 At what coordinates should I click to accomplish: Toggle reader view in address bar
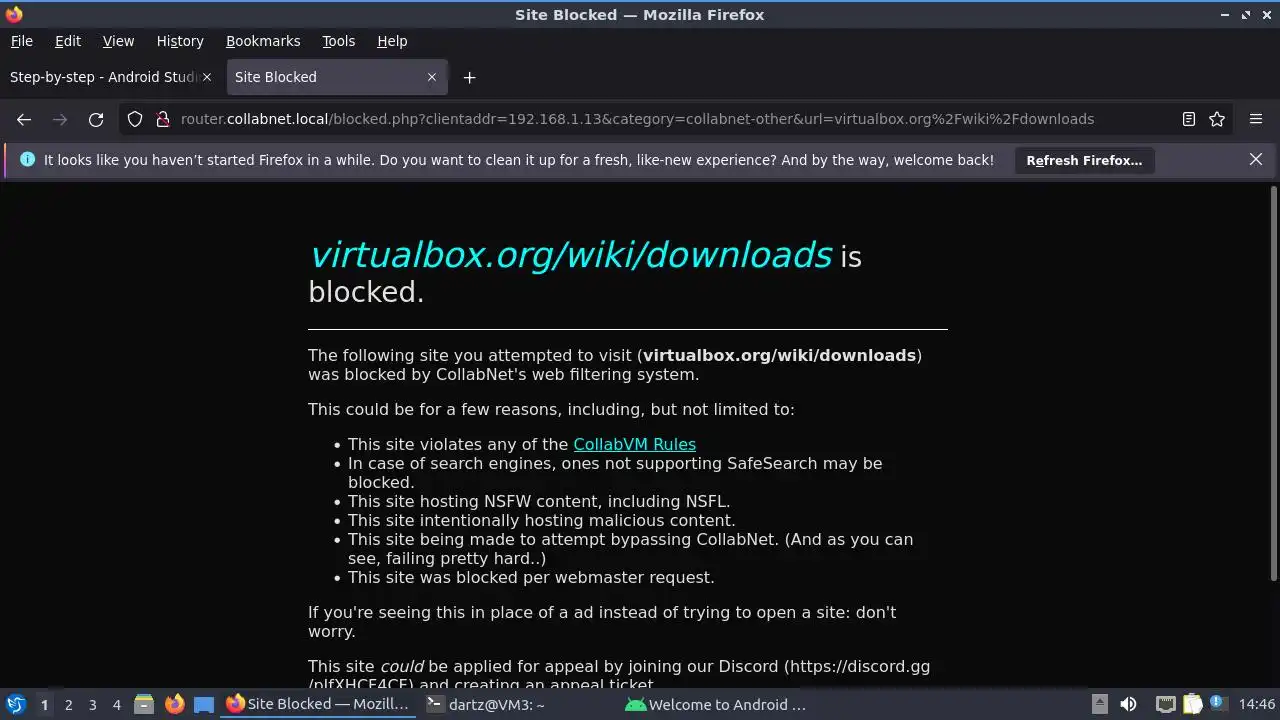pos(1189,119)
